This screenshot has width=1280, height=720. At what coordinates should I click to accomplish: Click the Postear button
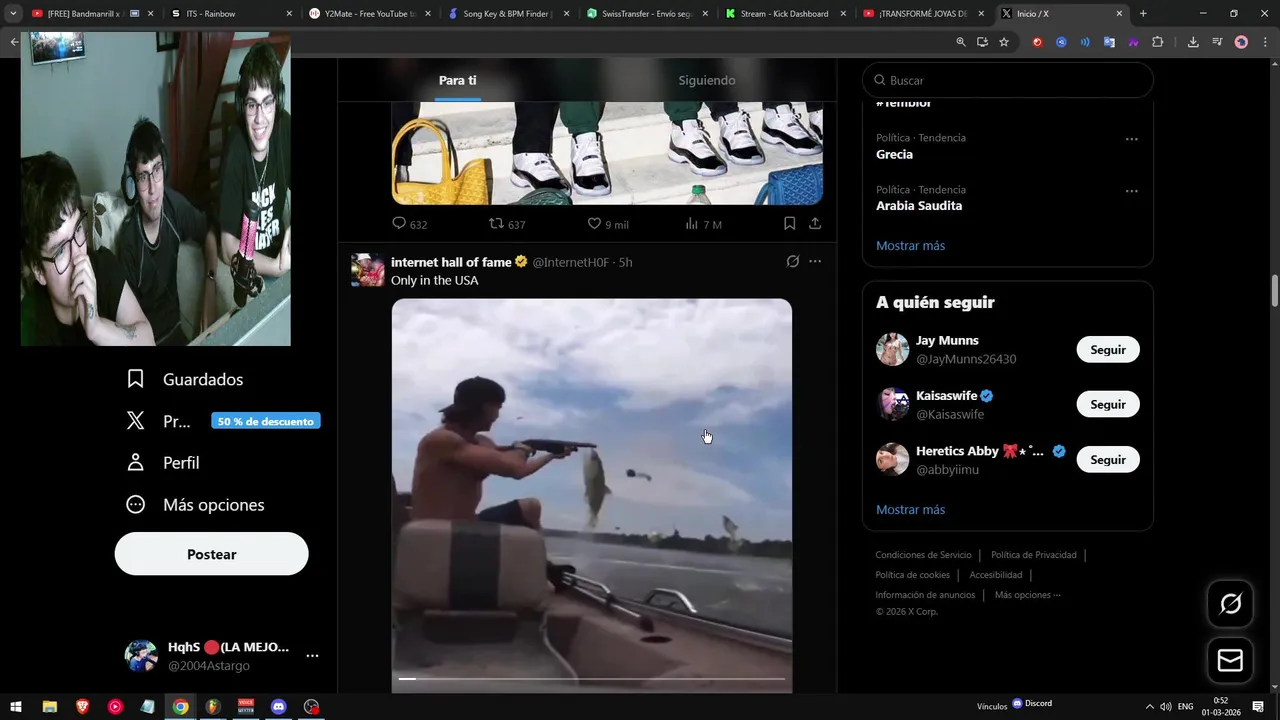(x=211, y=554)
